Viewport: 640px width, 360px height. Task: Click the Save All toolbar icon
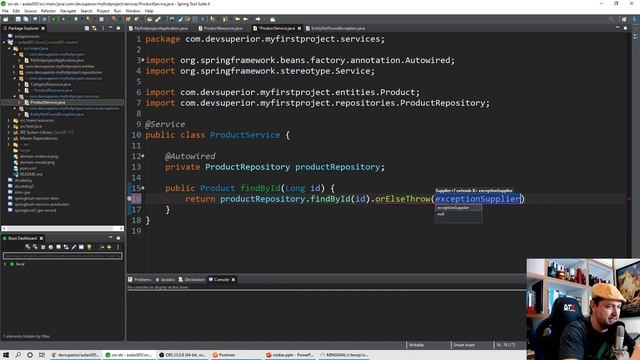point(26,19)
